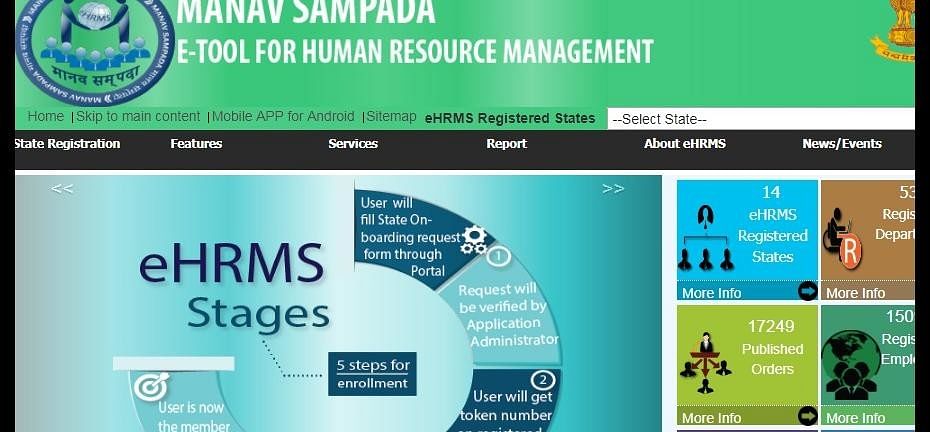Click the '5 steps for enrollment' box
930x432 pixels.
372,374
